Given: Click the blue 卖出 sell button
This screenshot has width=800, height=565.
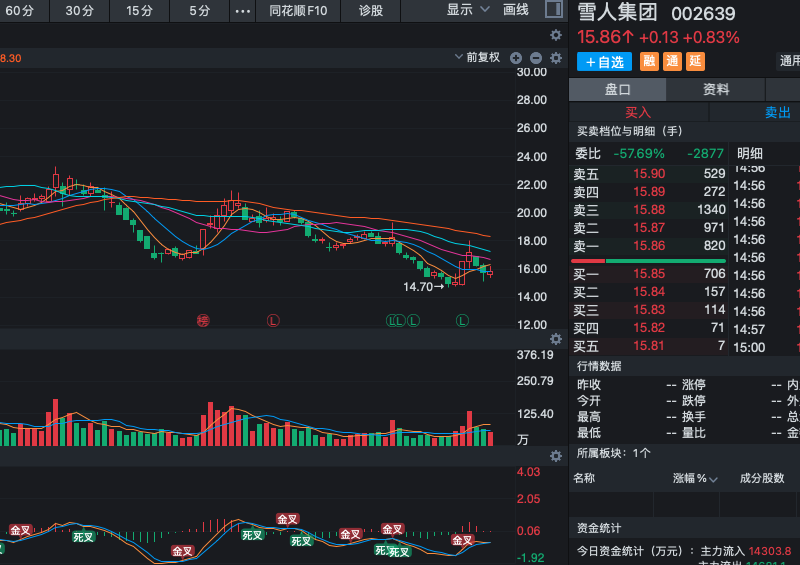Looking at the screenshot, I should (x=778, y=112).
